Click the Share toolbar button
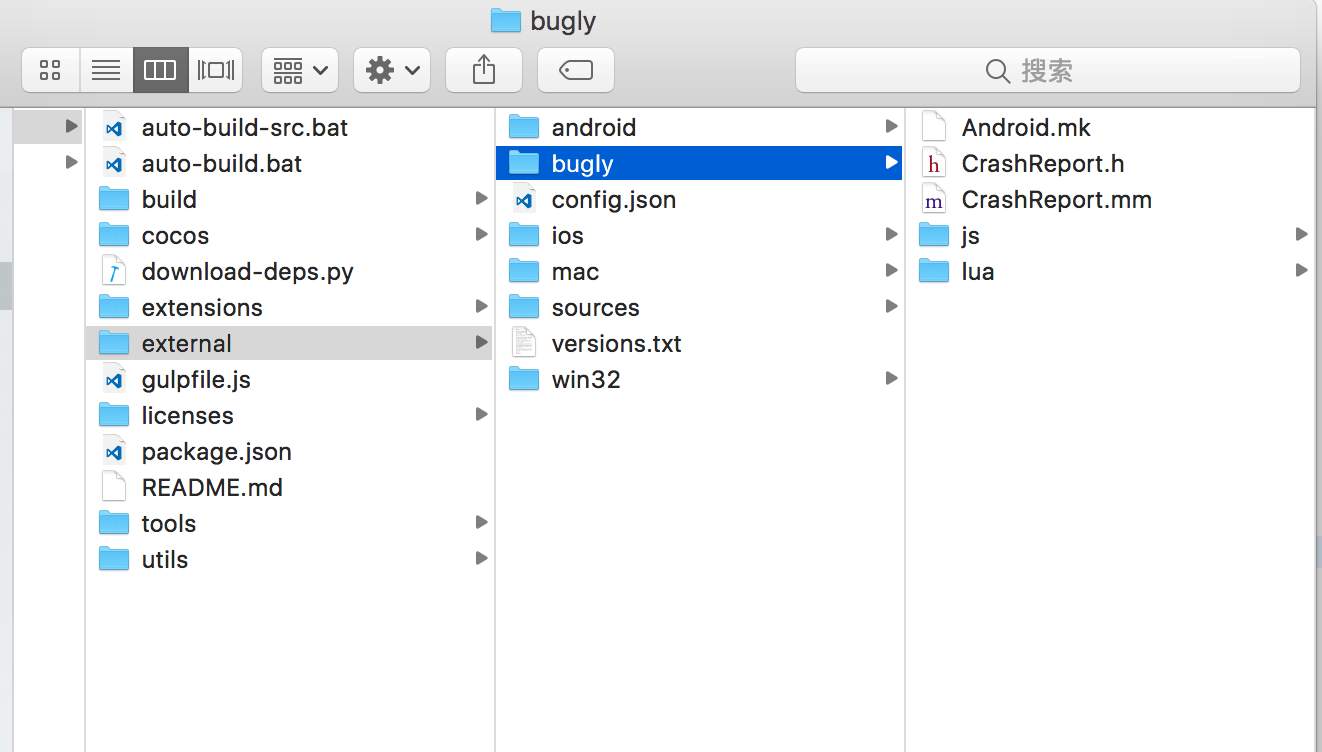This screenshot has width=1322, height=752. click(x=484, y=70)
